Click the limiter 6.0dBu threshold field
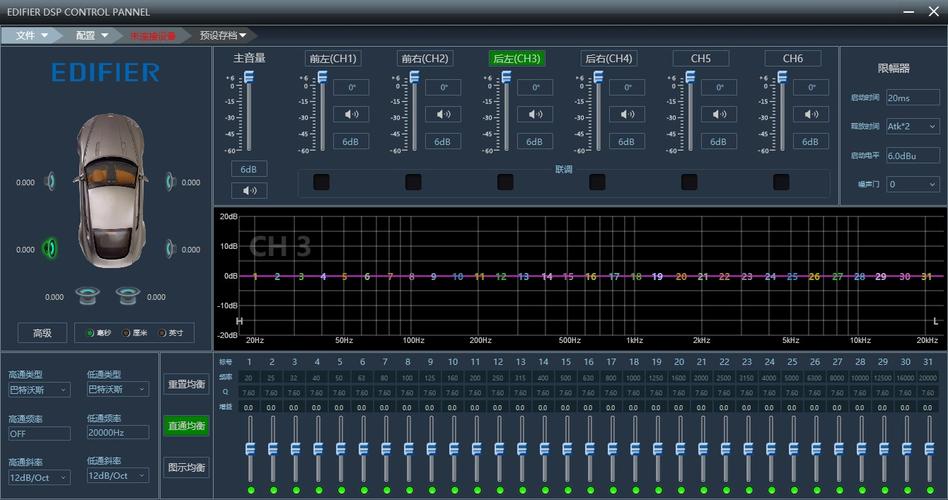948x500 pixels. (913, 155)
